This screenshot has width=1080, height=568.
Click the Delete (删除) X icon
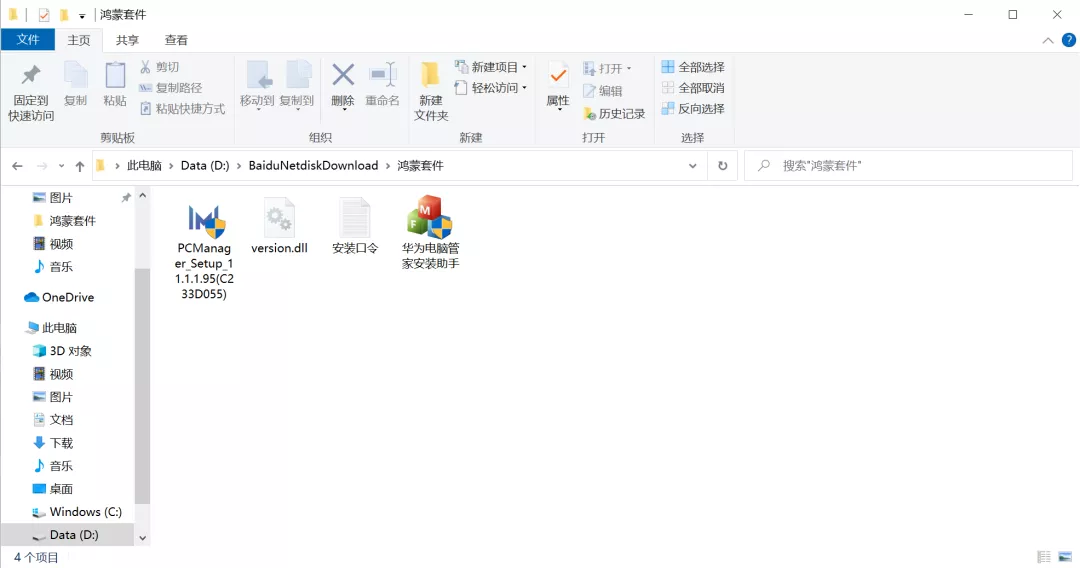342,75
